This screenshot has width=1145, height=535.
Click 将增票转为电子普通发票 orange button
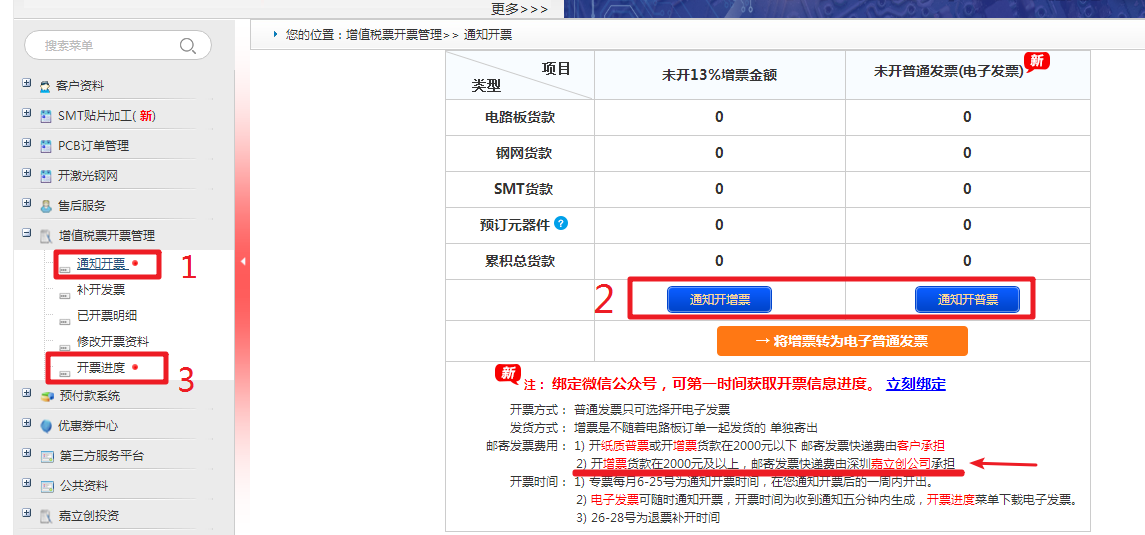click(842, 341)
